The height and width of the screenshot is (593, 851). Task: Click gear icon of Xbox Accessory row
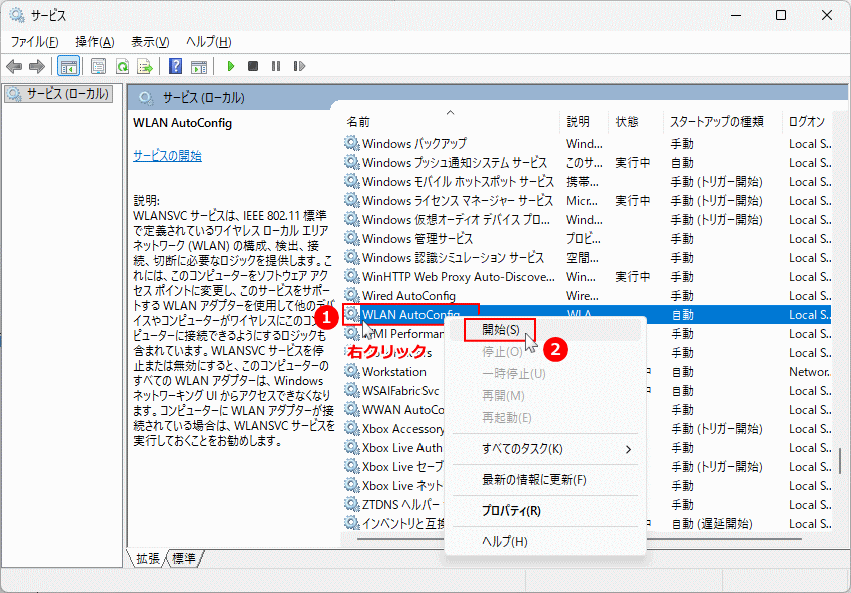point(352,428)
